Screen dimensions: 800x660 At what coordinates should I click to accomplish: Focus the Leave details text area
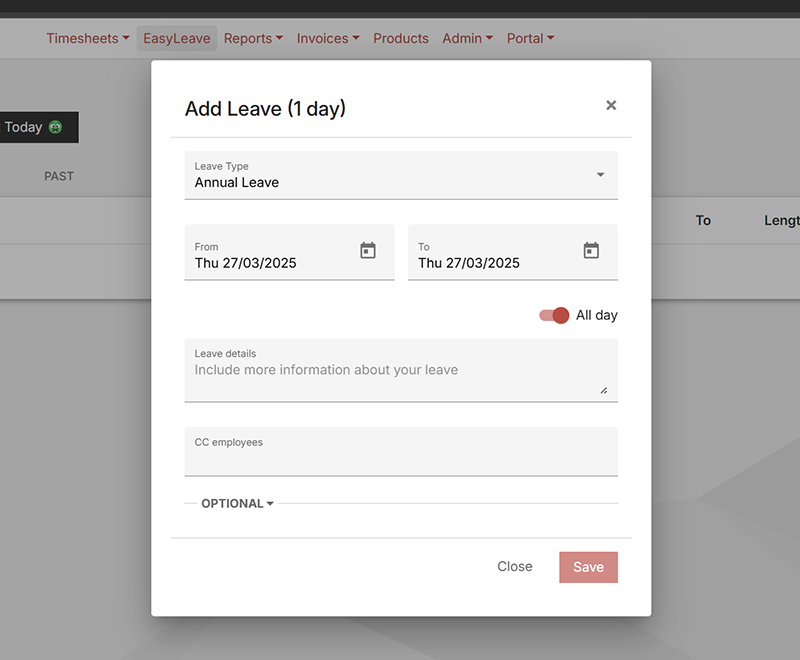pyautogui.click(x=401, y=370)
